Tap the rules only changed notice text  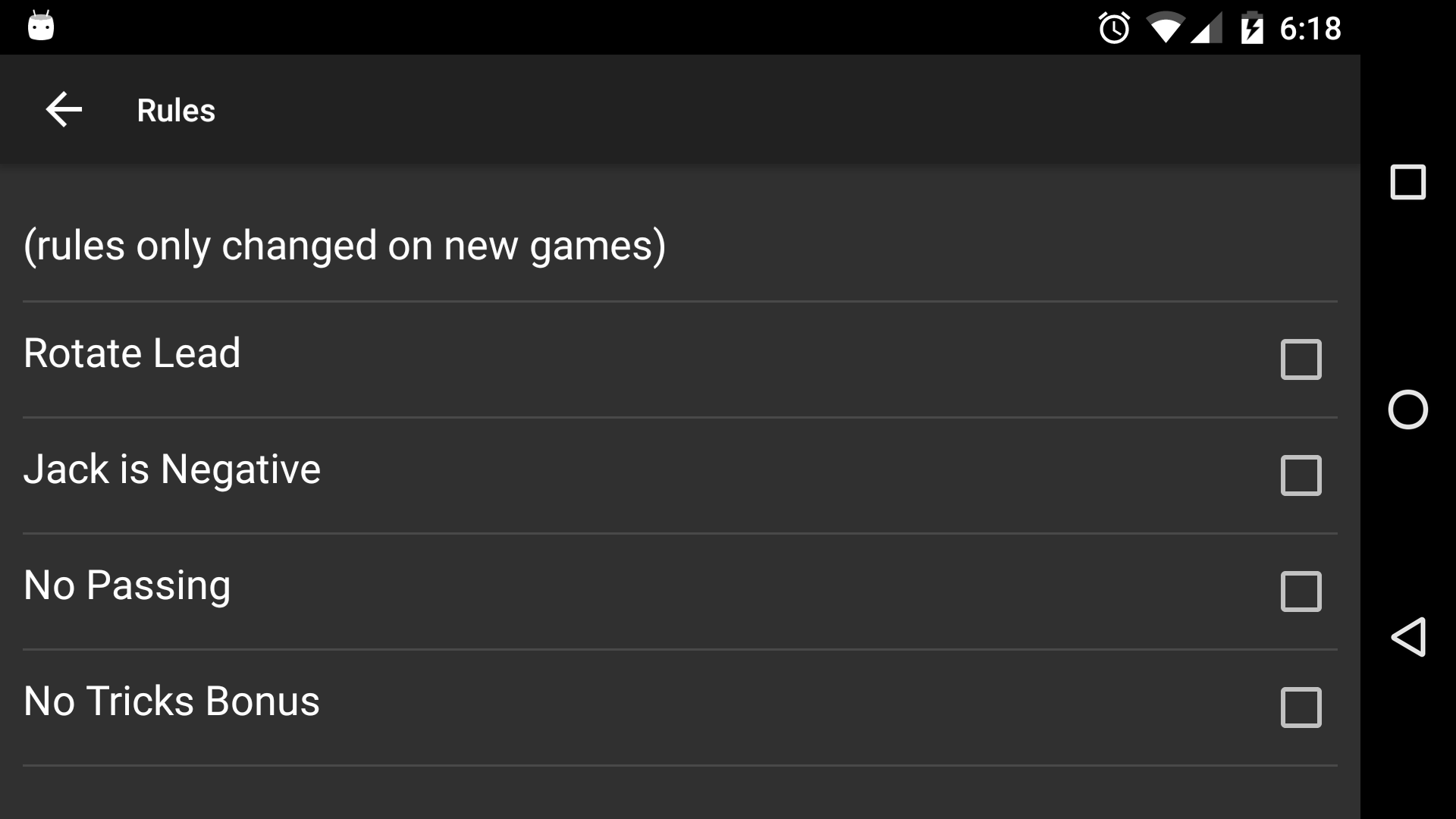[x=344, y=246]
